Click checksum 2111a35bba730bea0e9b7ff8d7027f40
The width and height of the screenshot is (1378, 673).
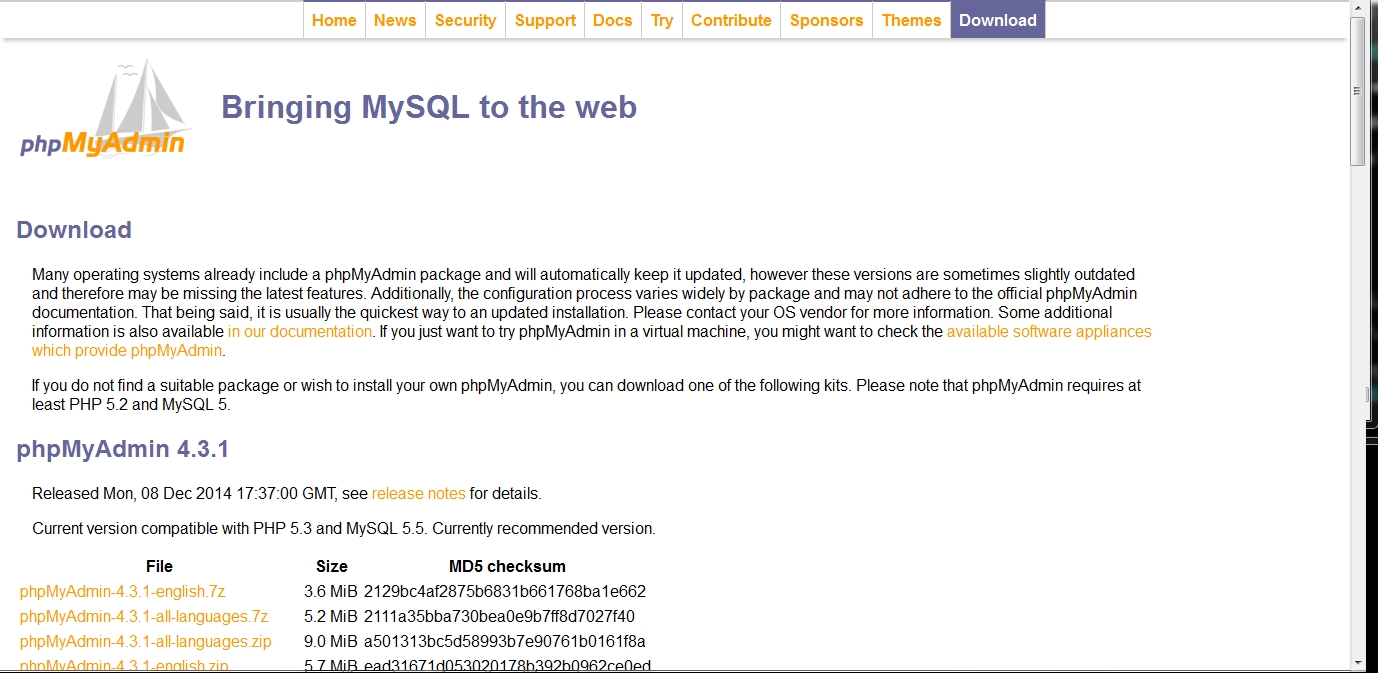pos(499,617)
